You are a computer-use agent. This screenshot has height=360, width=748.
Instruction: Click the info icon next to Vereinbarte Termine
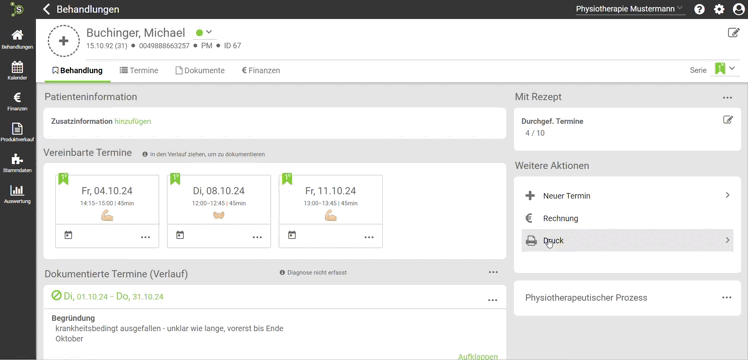(x=145, y=154)
